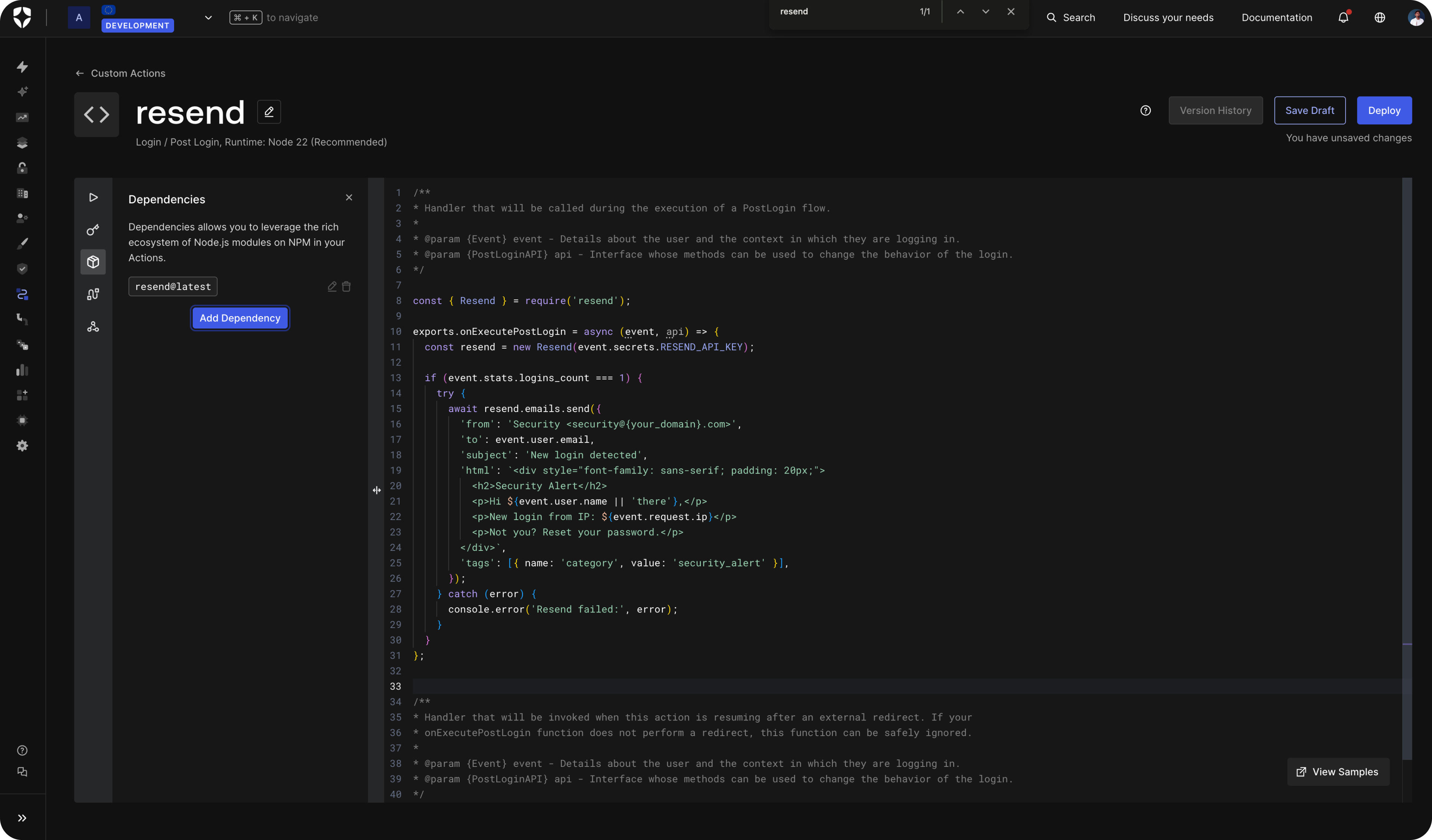Screen dimensions: 1432x840
Task: Open the Monitoring bar chart sidebar icon
Action: pos(22,370)
